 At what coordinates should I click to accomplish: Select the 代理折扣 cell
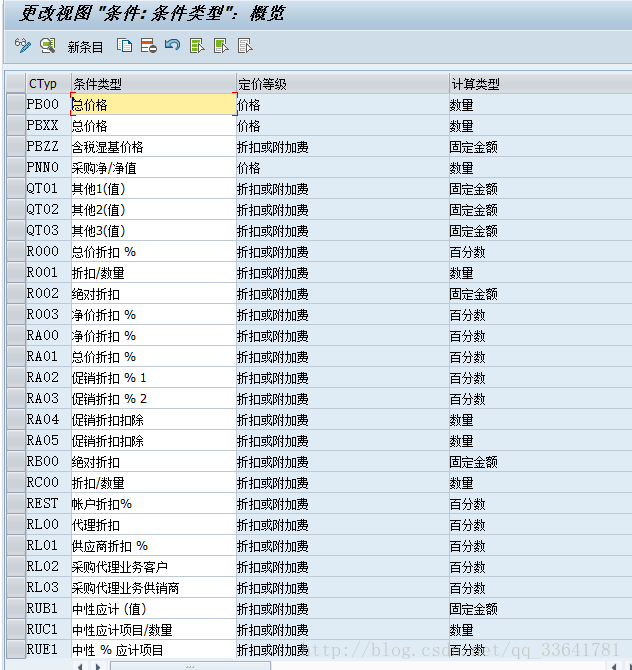(154, 524)
